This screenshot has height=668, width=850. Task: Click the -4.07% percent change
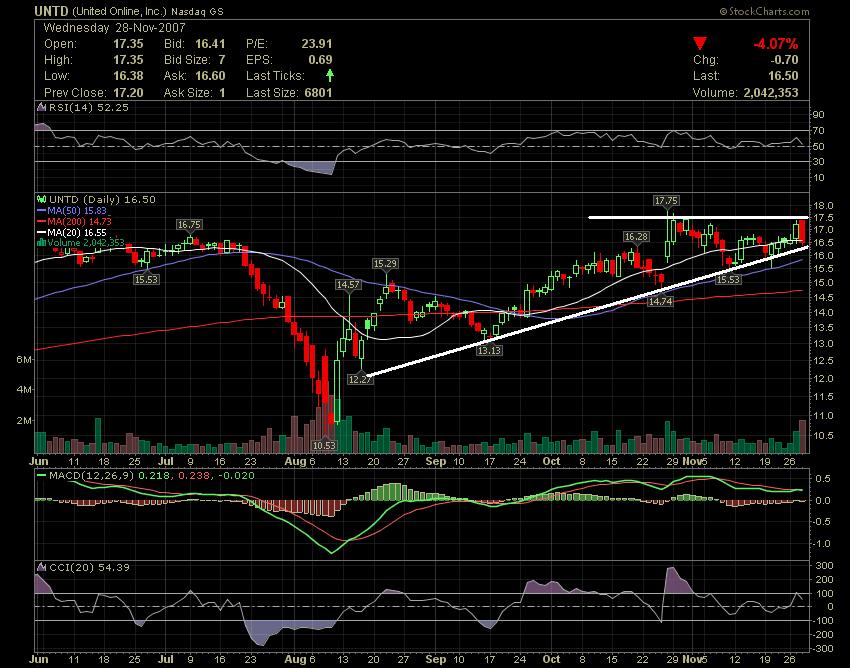[775, 44]
